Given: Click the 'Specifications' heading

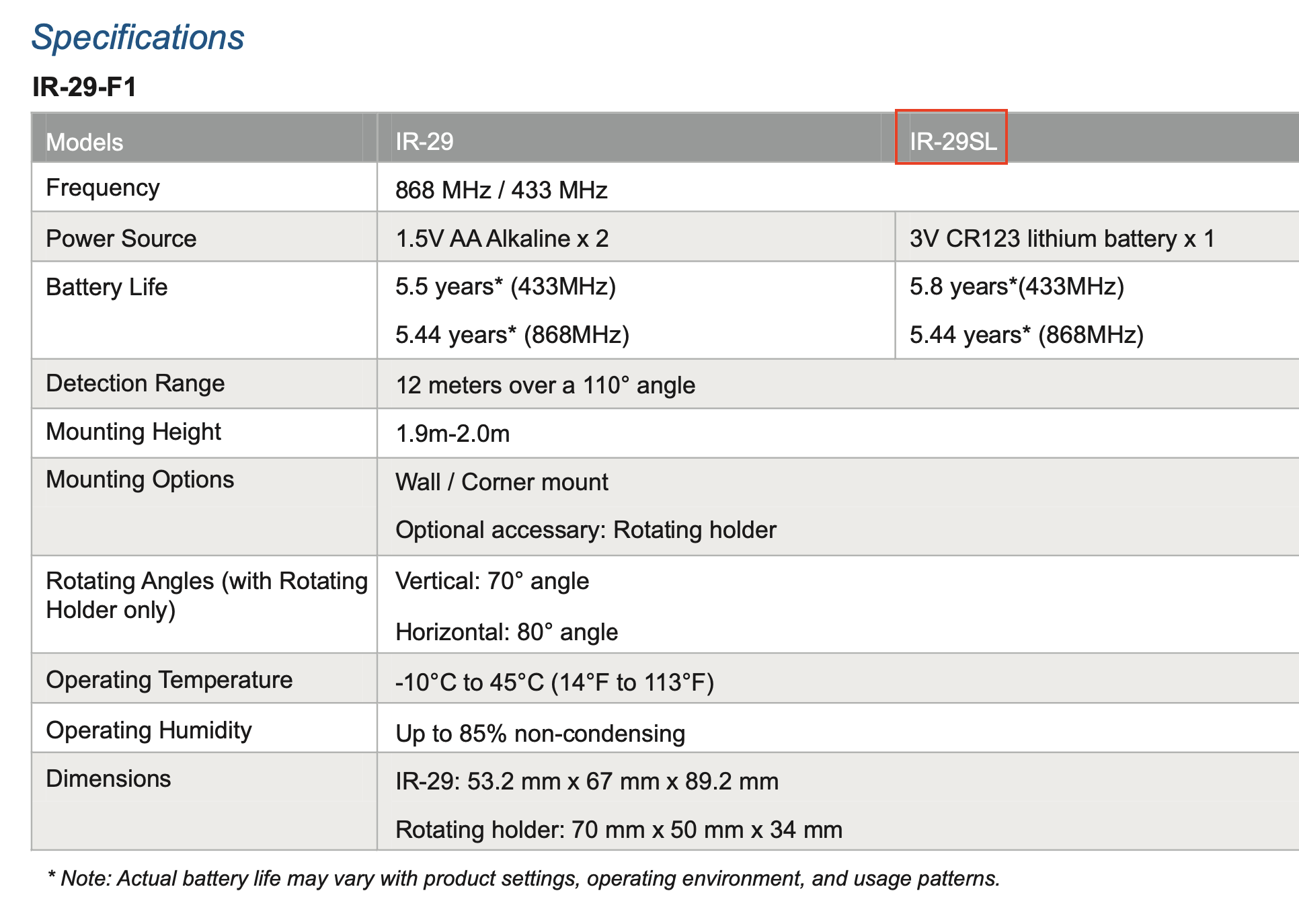Looking at the screenshot, I should [x=138, y=38].
